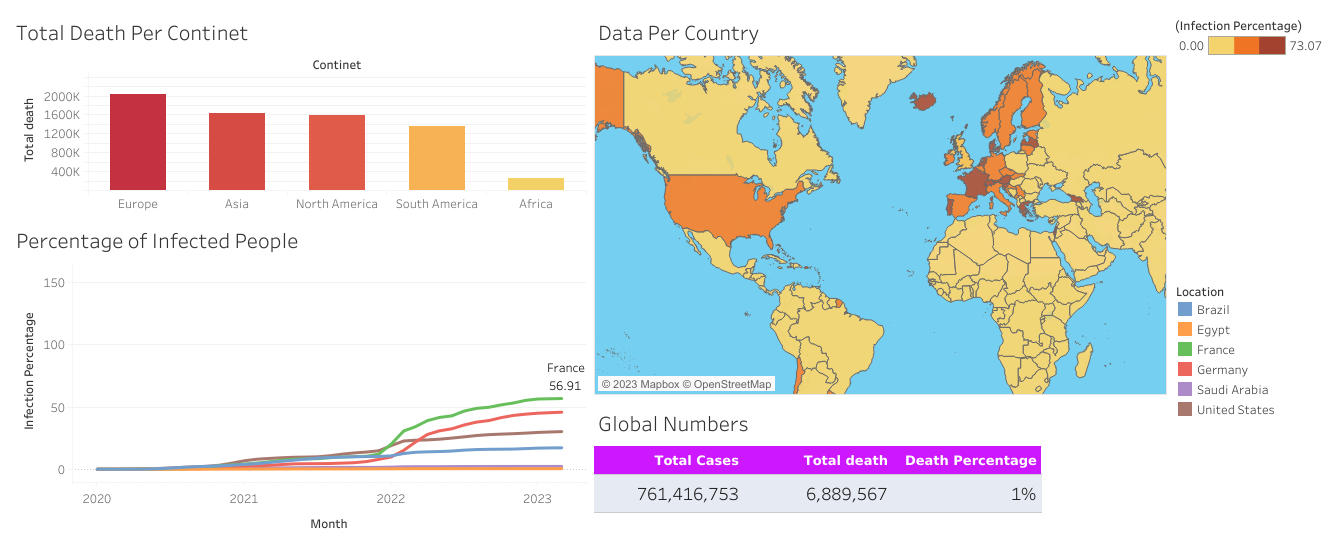Screen dimensions: 1338x550
Task: Click the Saudi Arabia legend label
Action: click(x=1232, y=390)
